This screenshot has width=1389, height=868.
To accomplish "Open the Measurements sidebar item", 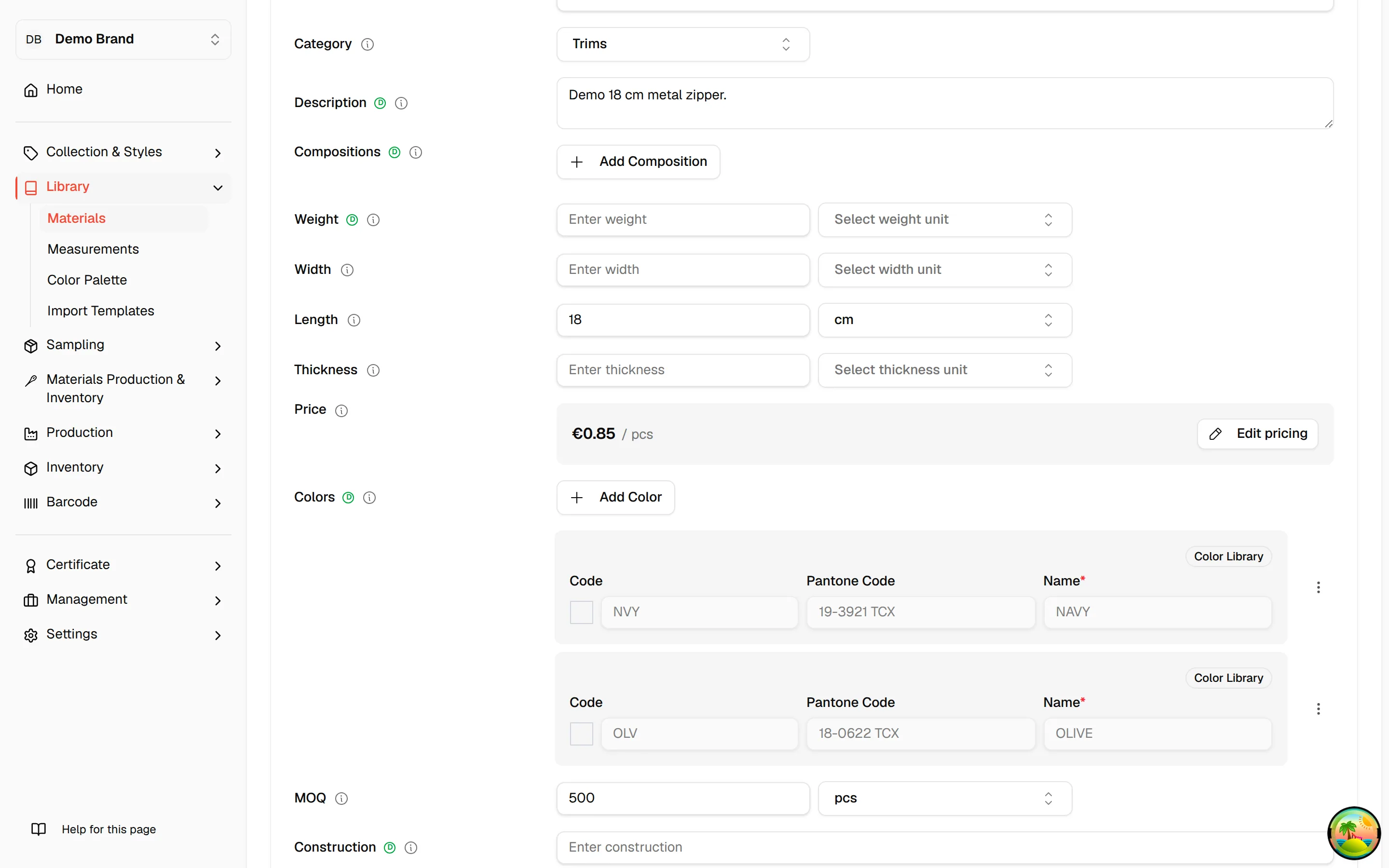I will 123,250.
